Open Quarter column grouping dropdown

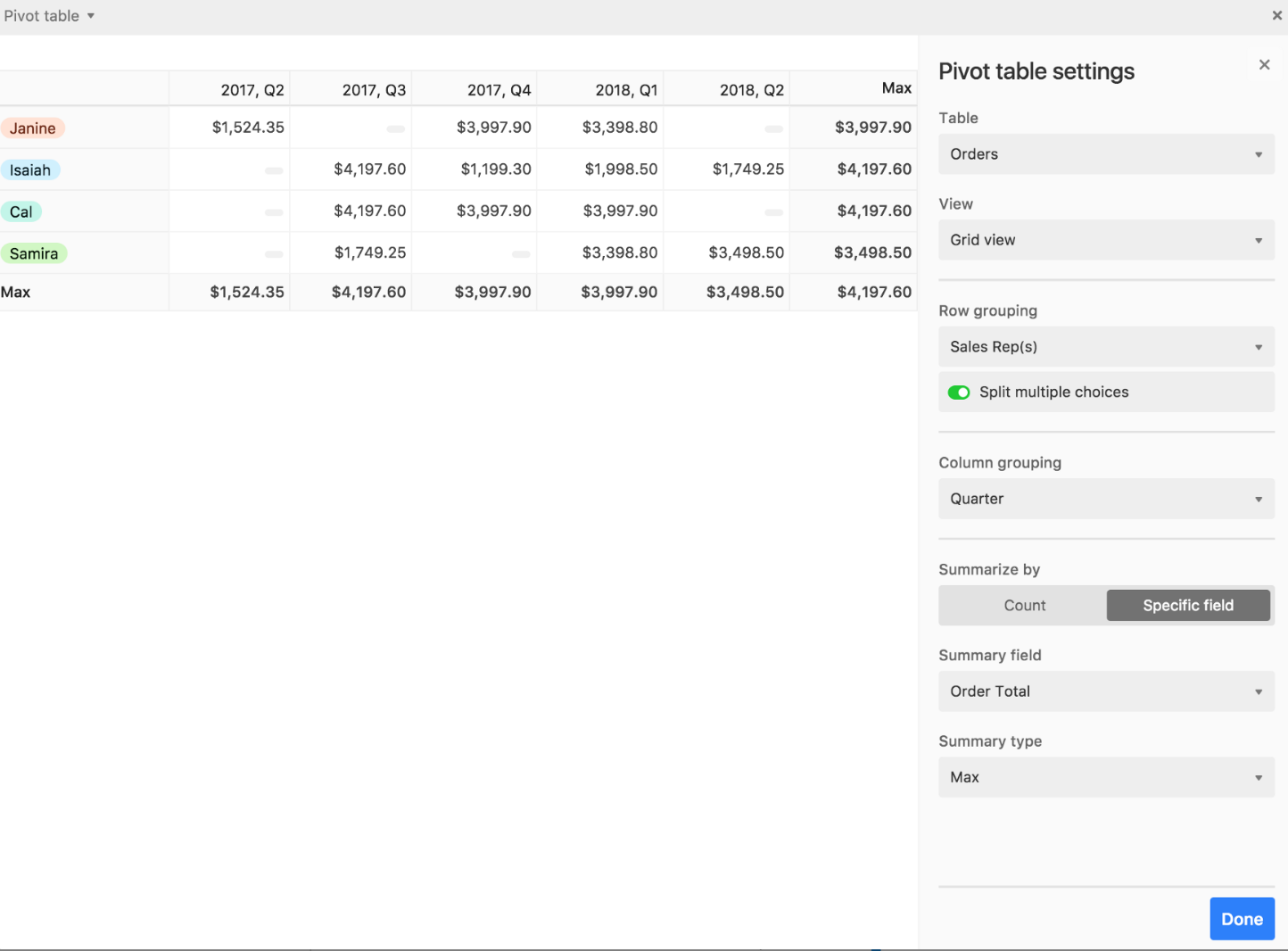pos(1105,499)
